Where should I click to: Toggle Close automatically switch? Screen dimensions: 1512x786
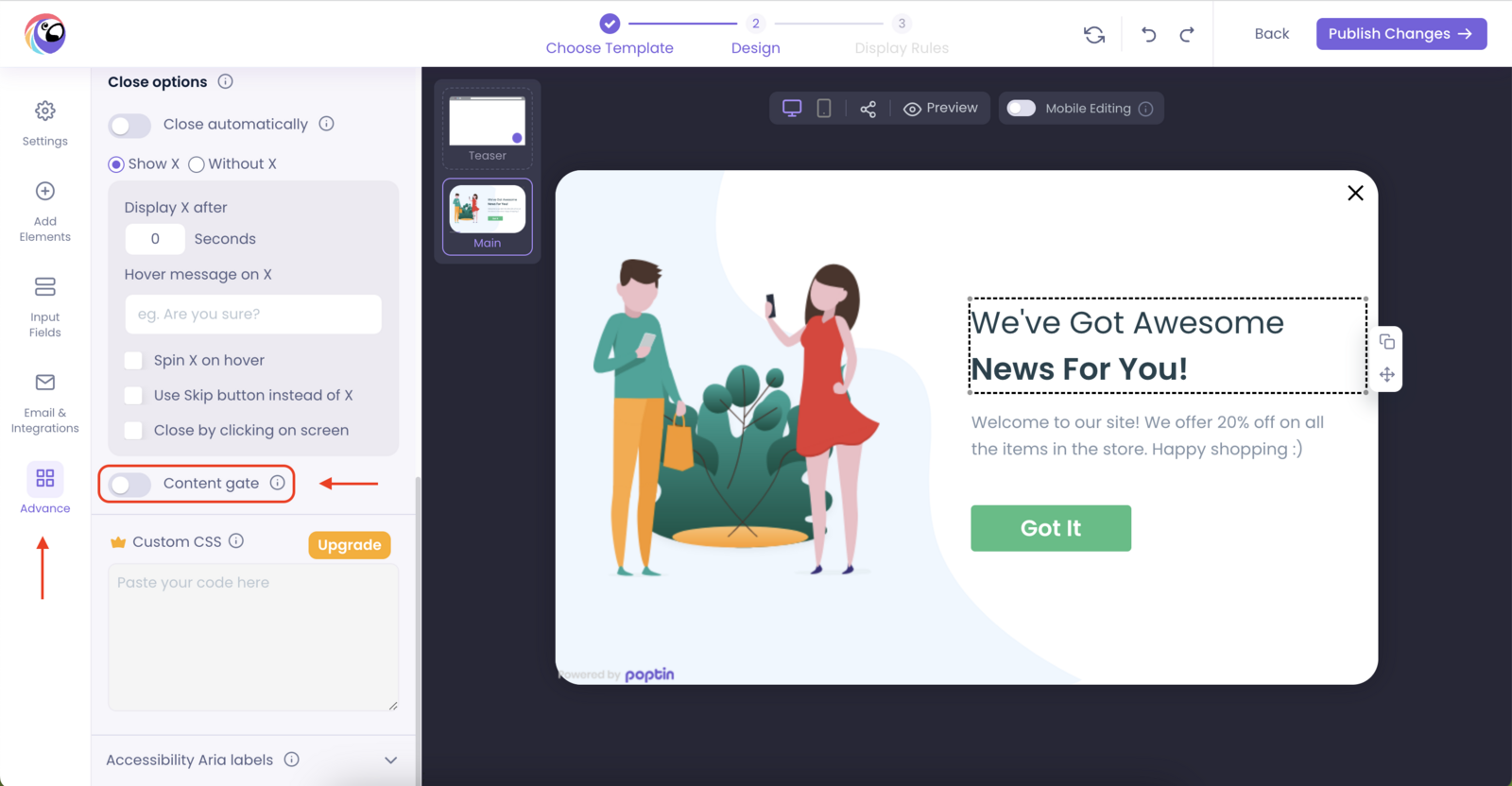129,125
